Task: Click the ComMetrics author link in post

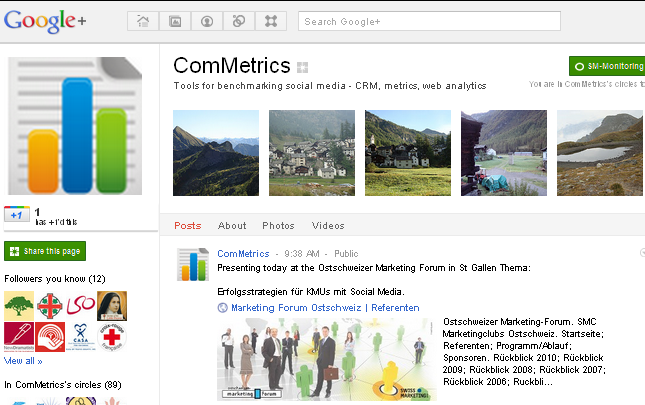Action: [x=243, y=254]
